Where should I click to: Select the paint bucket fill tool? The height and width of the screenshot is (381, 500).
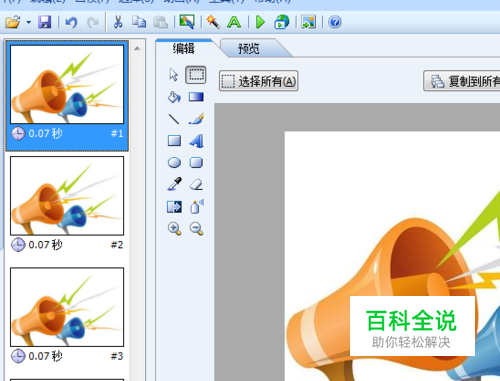[x=174, y=97]
